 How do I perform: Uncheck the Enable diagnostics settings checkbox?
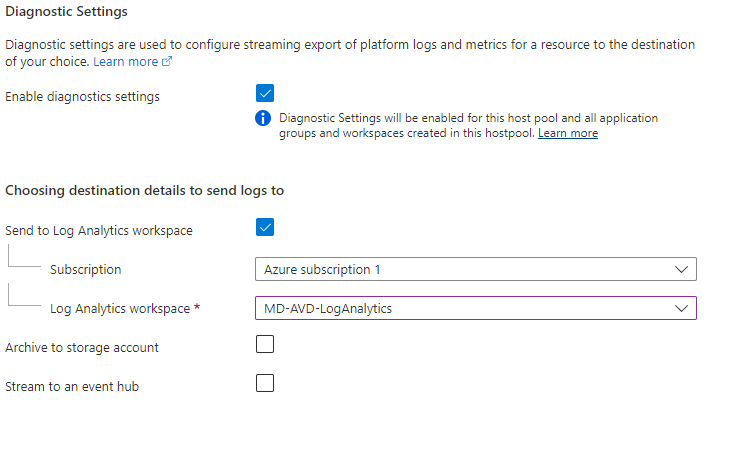pyautogui.click(x=265, y=94)
